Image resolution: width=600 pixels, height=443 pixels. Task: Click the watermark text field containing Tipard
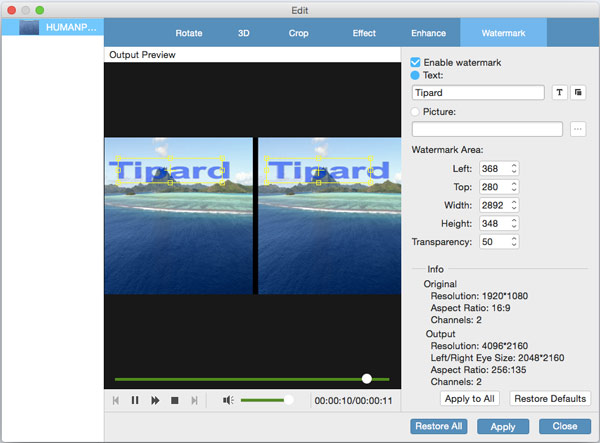pyautogui.click(x=478, y=93)
